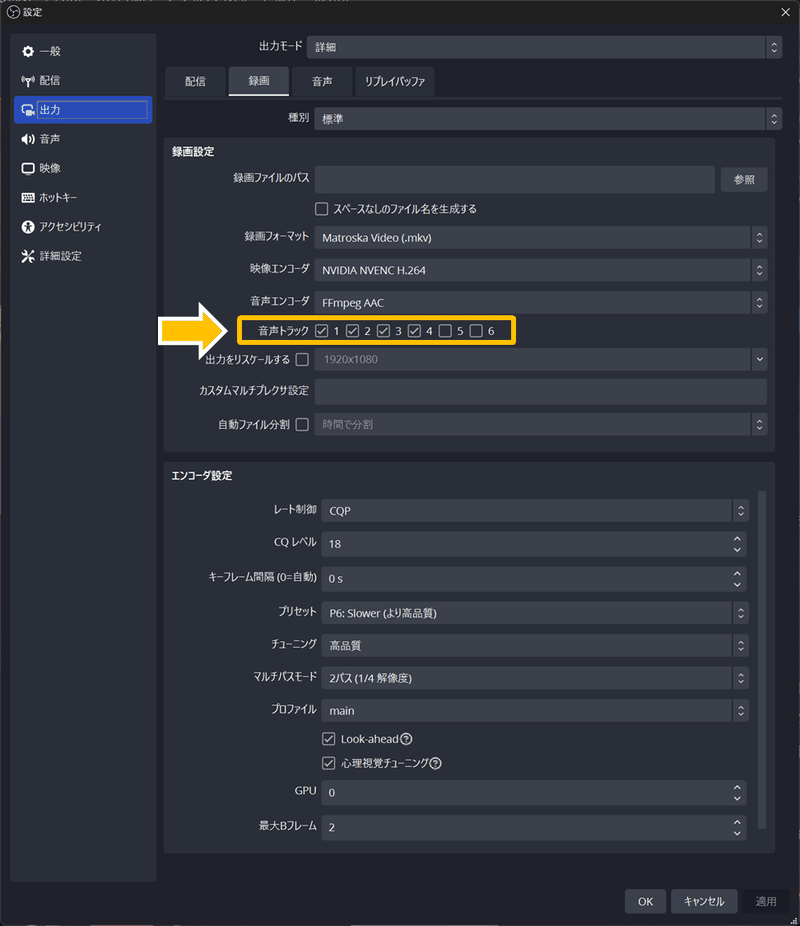The image size is (800, 926).
Task: Click the gear icon beside 一般
Action: [28, 51]
